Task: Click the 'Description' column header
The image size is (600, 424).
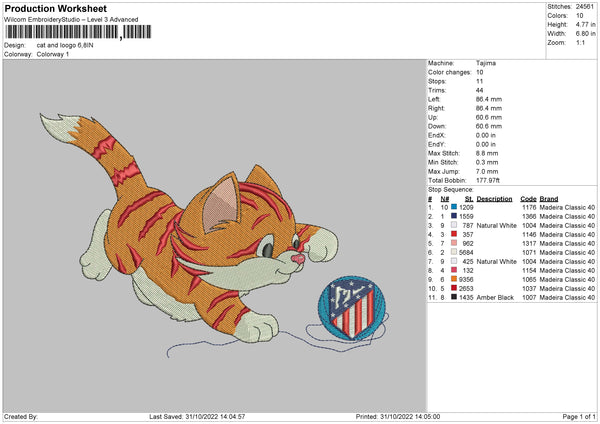Action: (494, 199)
